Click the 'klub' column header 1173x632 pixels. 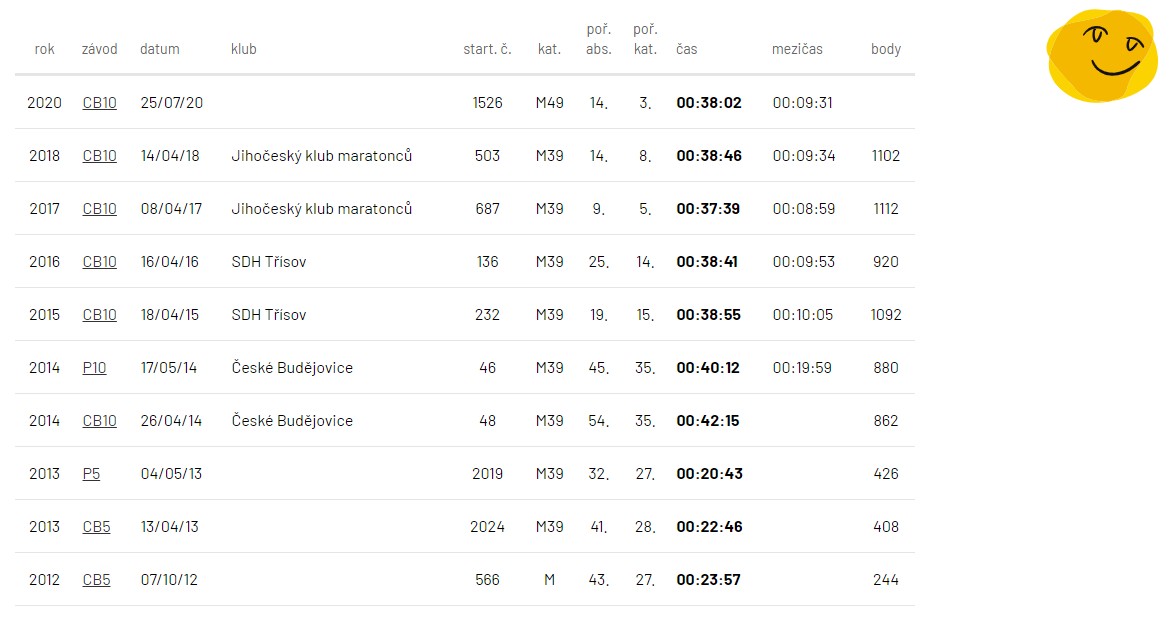244,49
